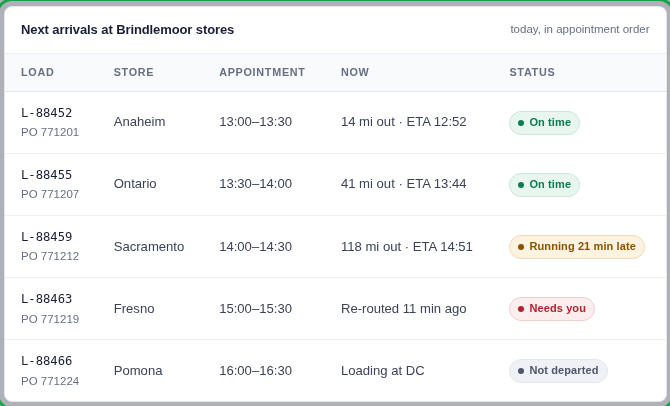Click the Fresno store cell
This screenshot has width=670, height=406.
134,309
